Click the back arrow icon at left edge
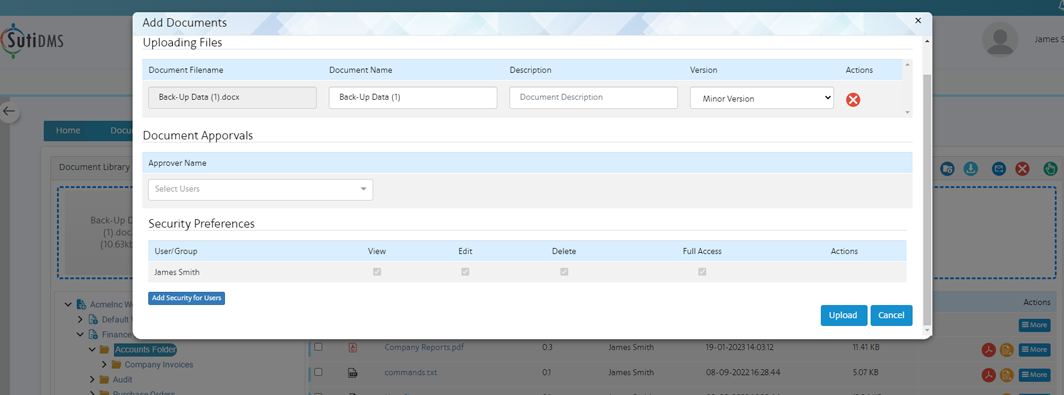This screenshot has width=1064, height=395. point(9,111)
